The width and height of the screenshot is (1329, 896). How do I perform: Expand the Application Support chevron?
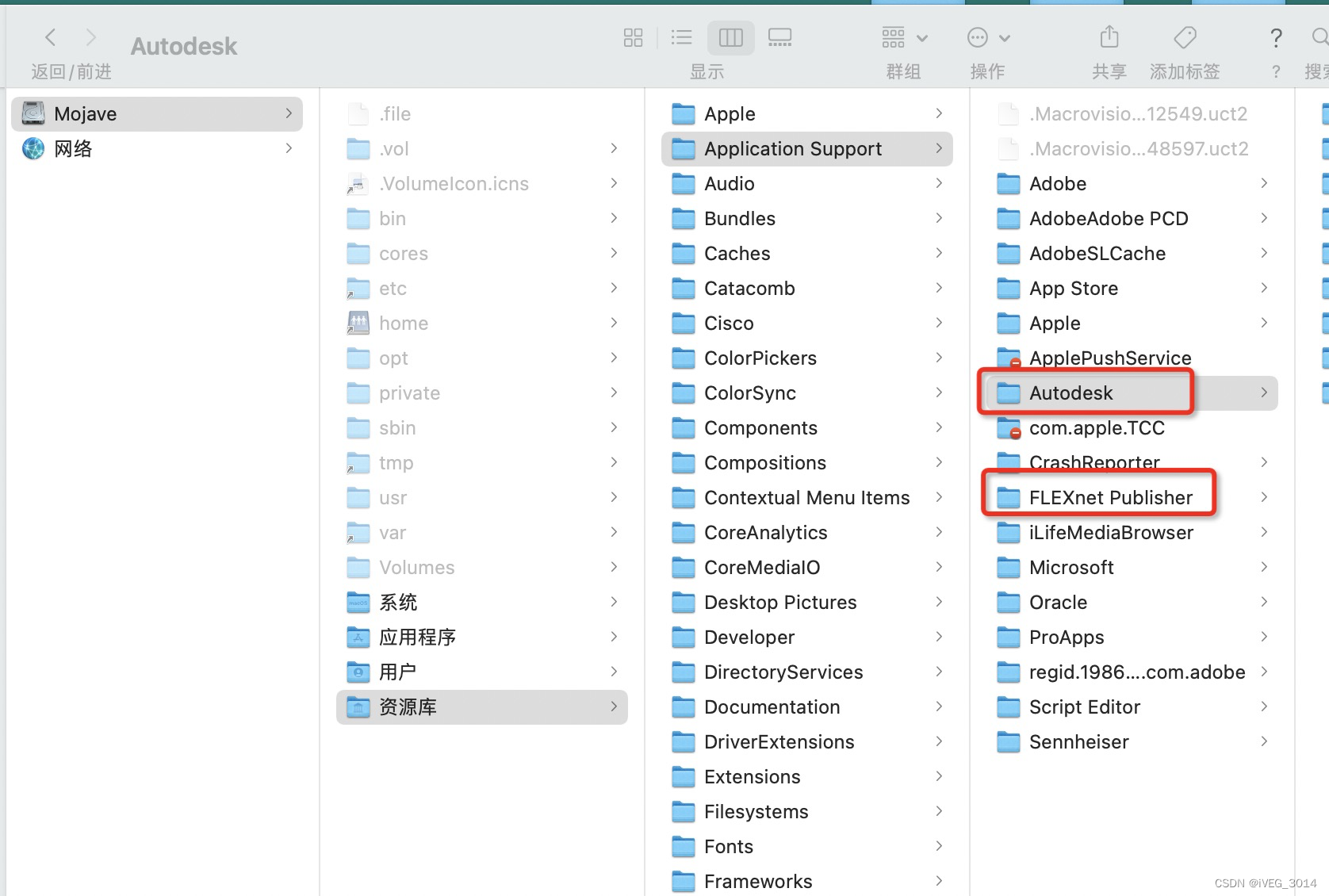[x=939, y=149]
